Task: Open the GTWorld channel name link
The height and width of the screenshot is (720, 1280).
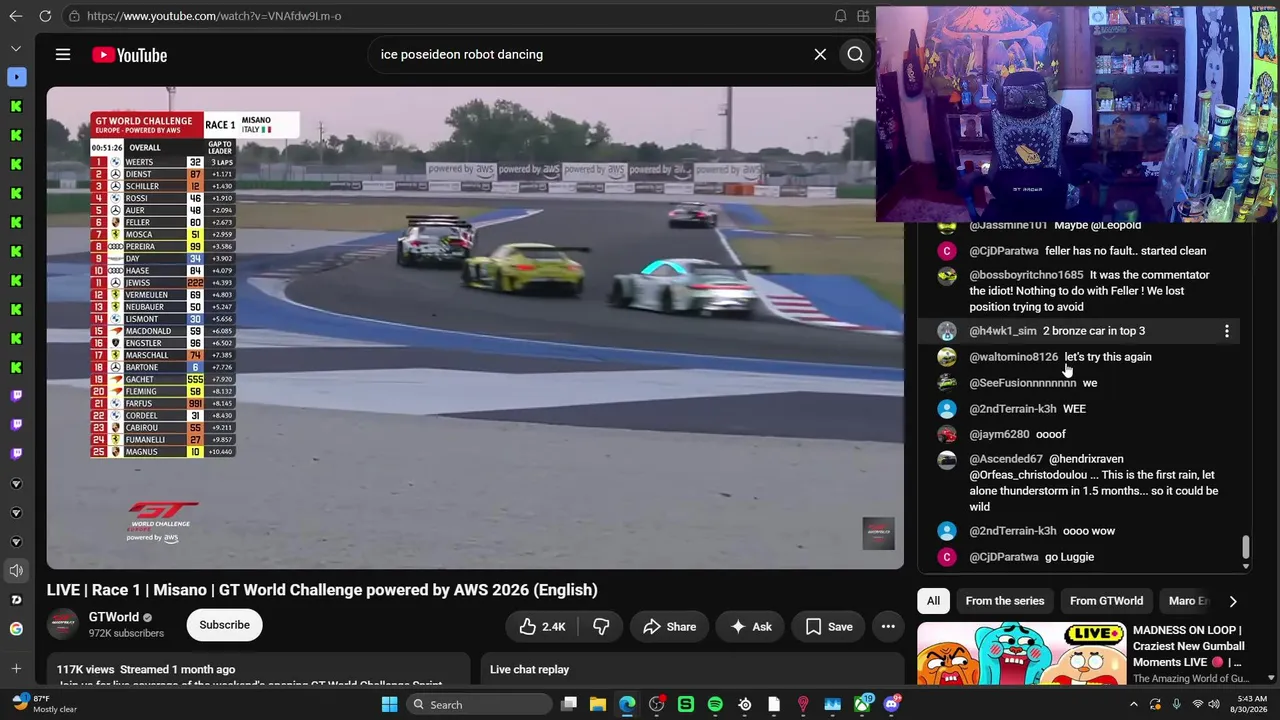Action: click(x=114, y=617)
